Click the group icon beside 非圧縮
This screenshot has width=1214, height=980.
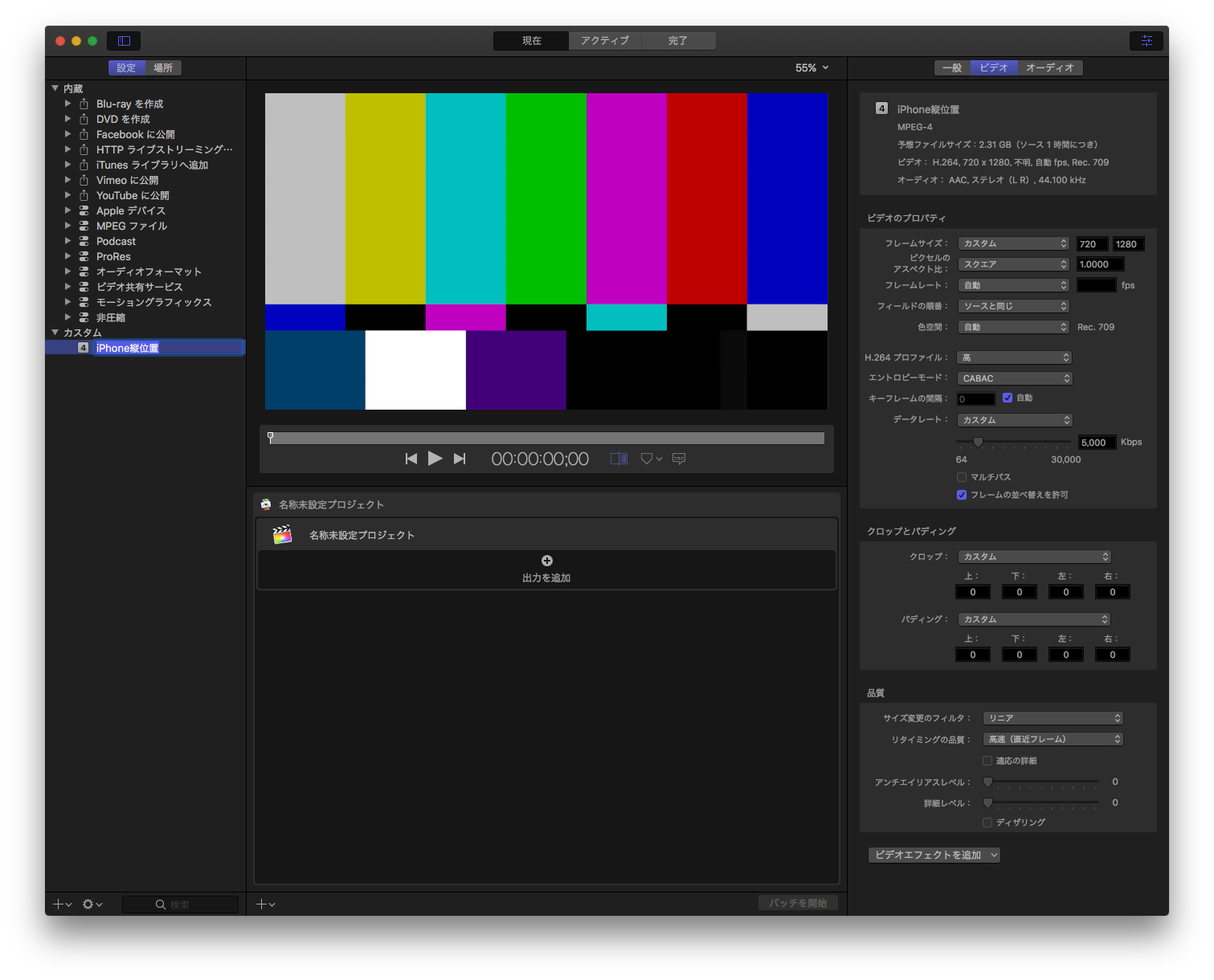[x=84, y=317]
